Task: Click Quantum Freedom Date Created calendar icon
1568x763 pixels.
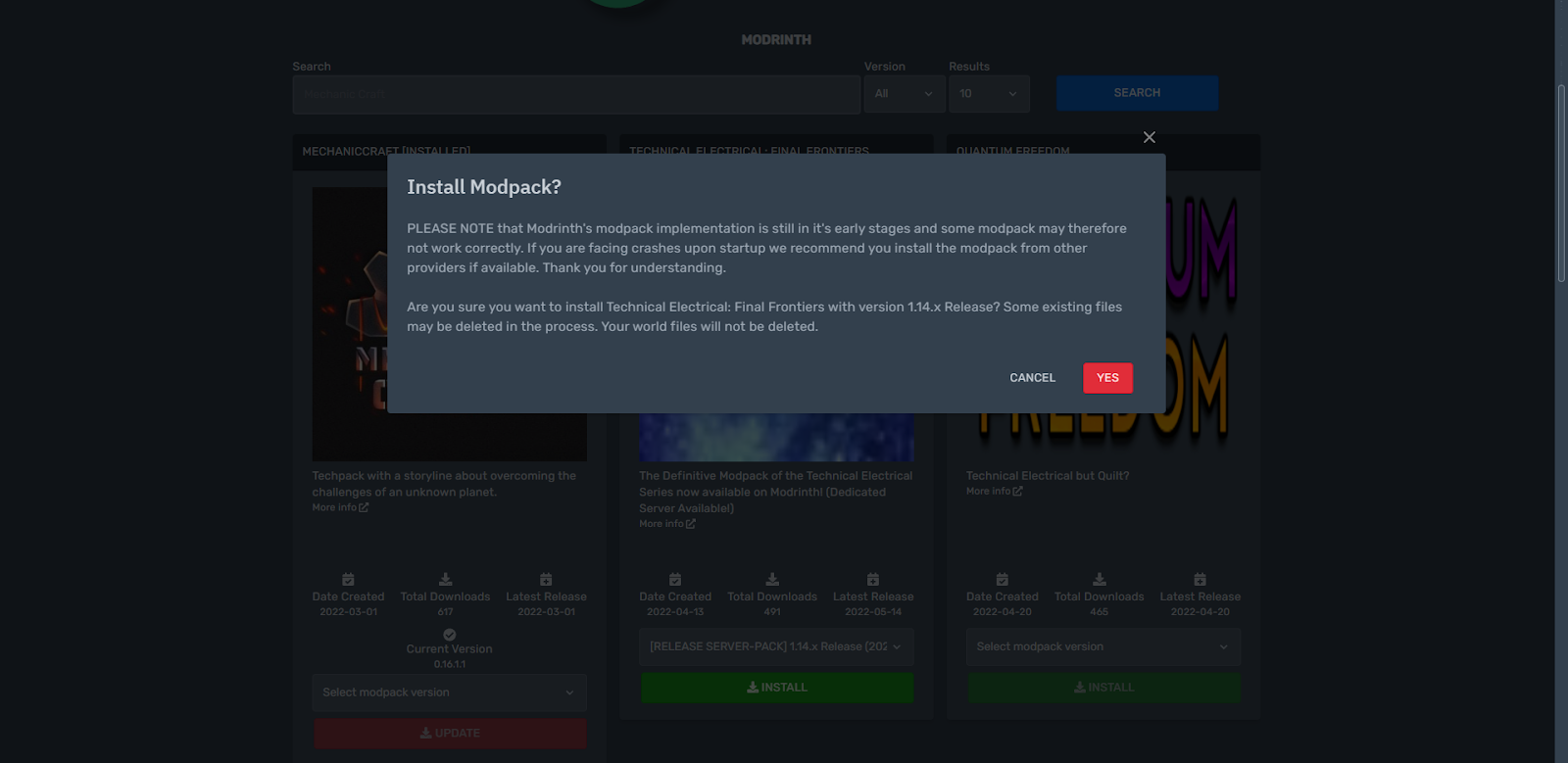Action: tap(1002, 580)
